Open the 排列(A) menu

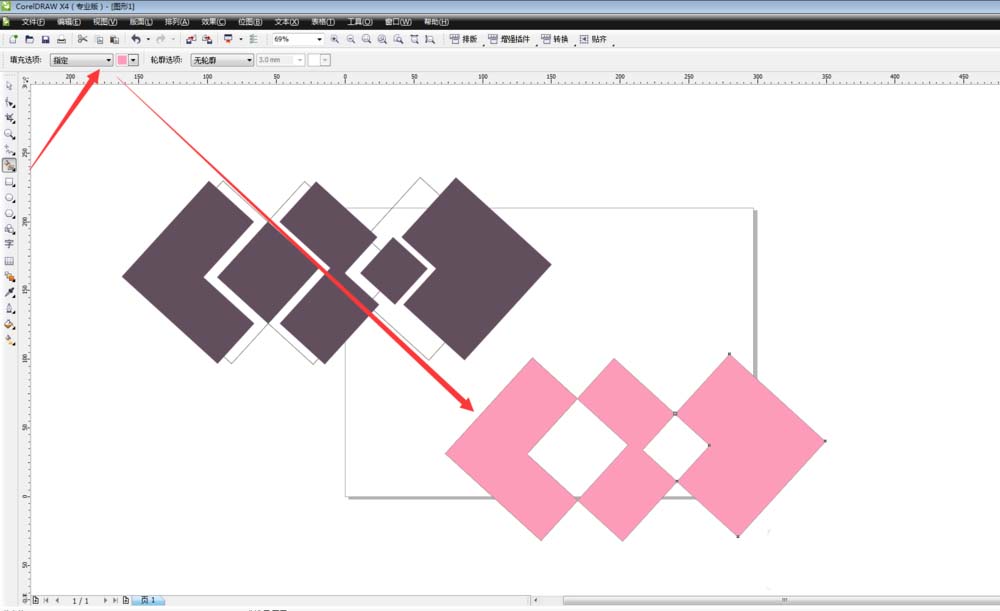177,22
